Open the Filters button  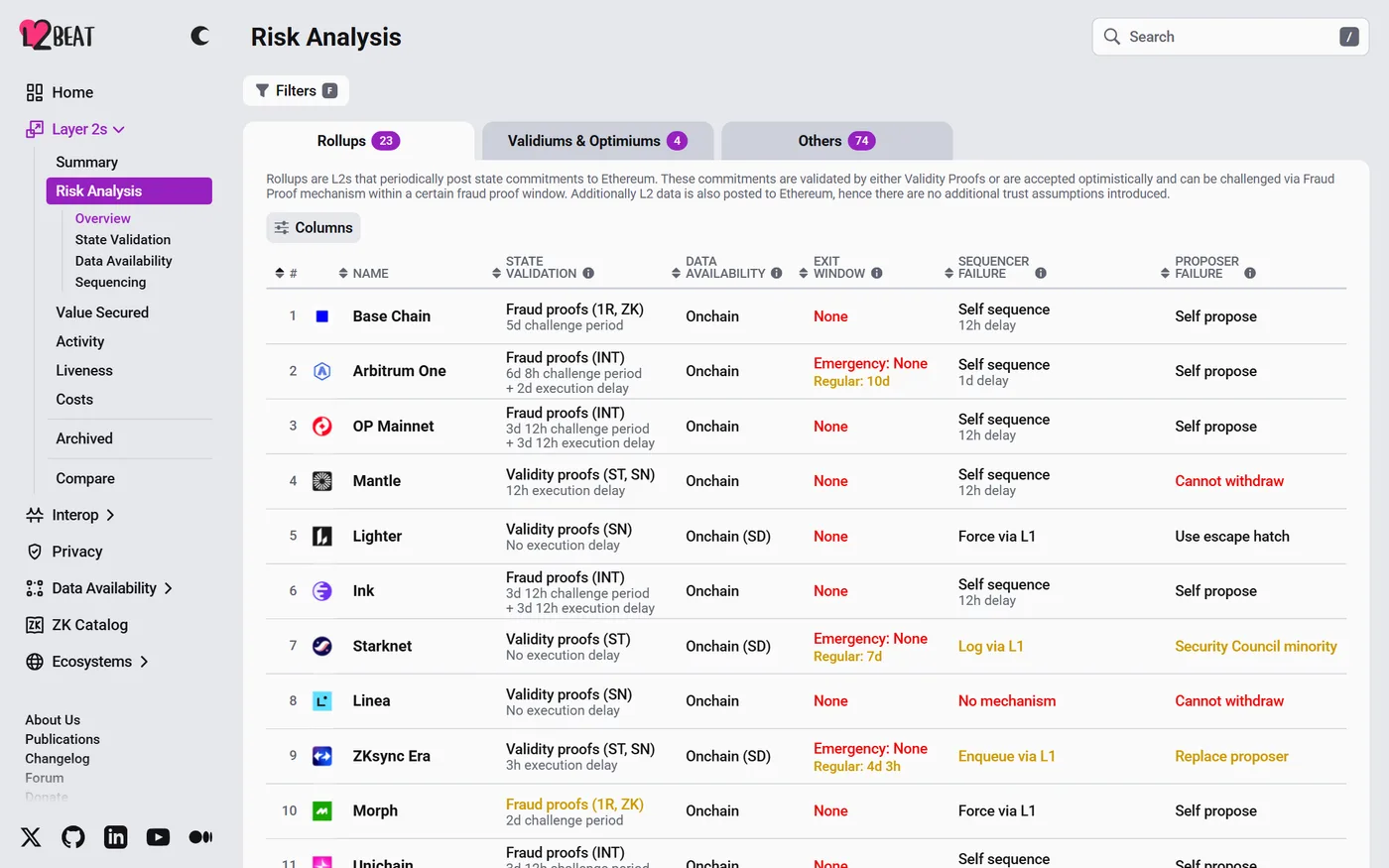(x=296, y=90)
